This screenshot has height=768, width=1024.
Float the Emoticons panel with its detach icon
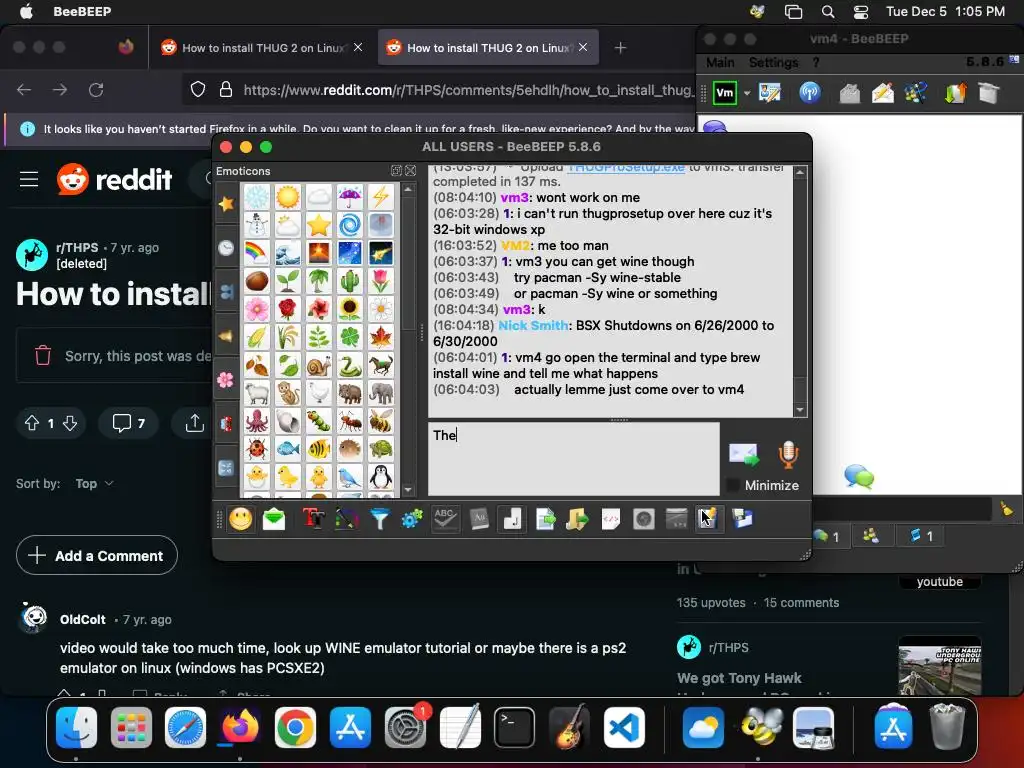(x=396, y=170)
